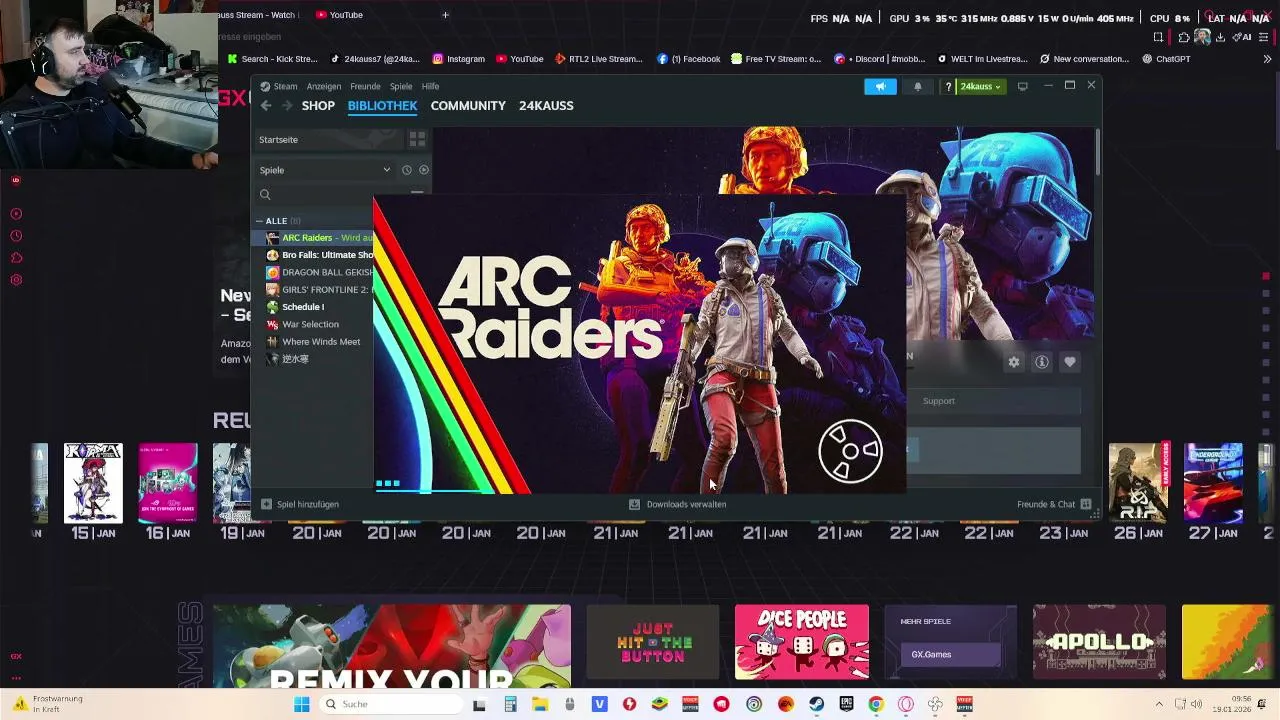
Task: Open browser AI assistant icon
Action: 1244,37
